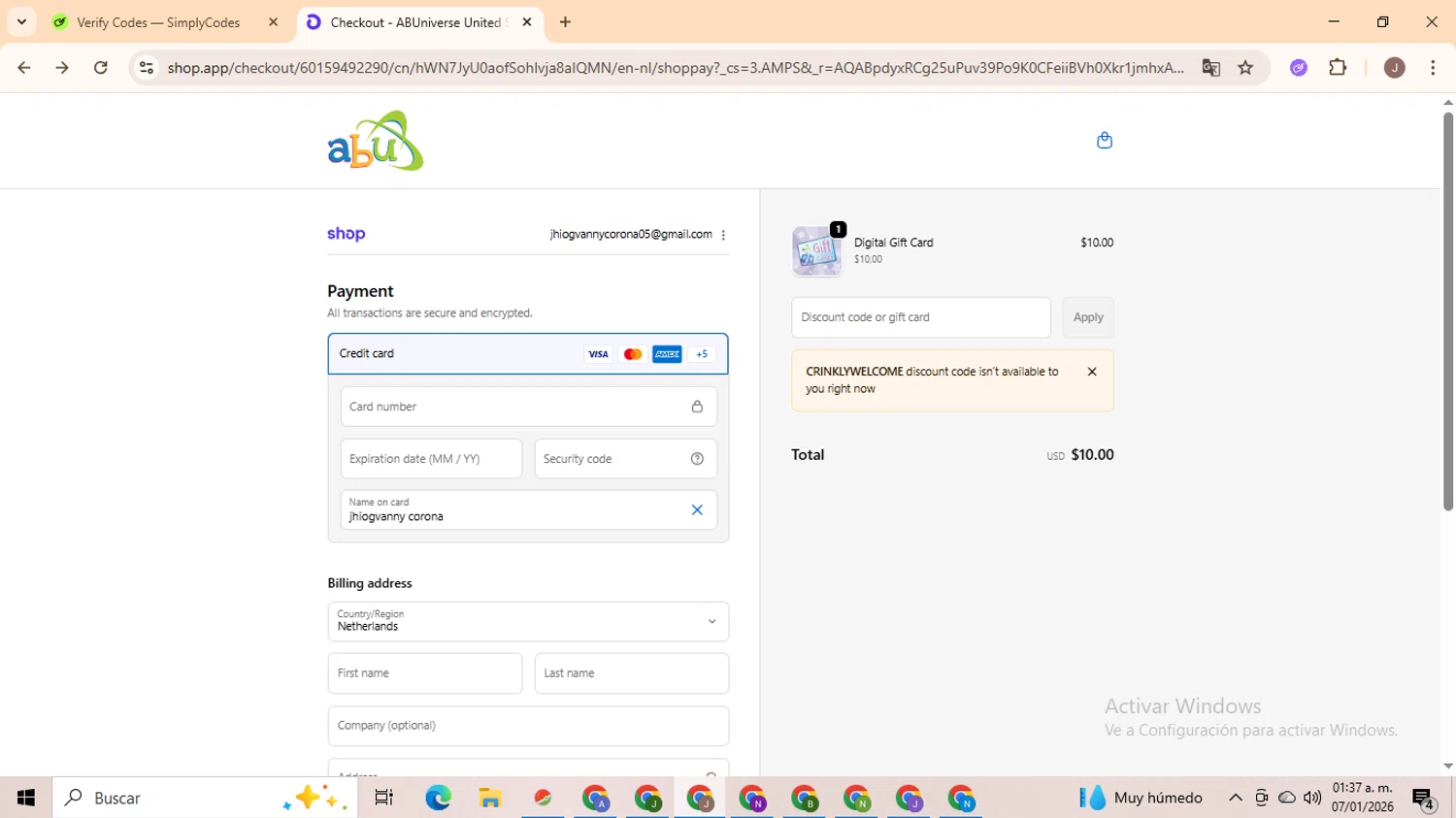Go forward in browser history
The width and height of the screenshot is (1456, 818).
click(x=62, y=68)
